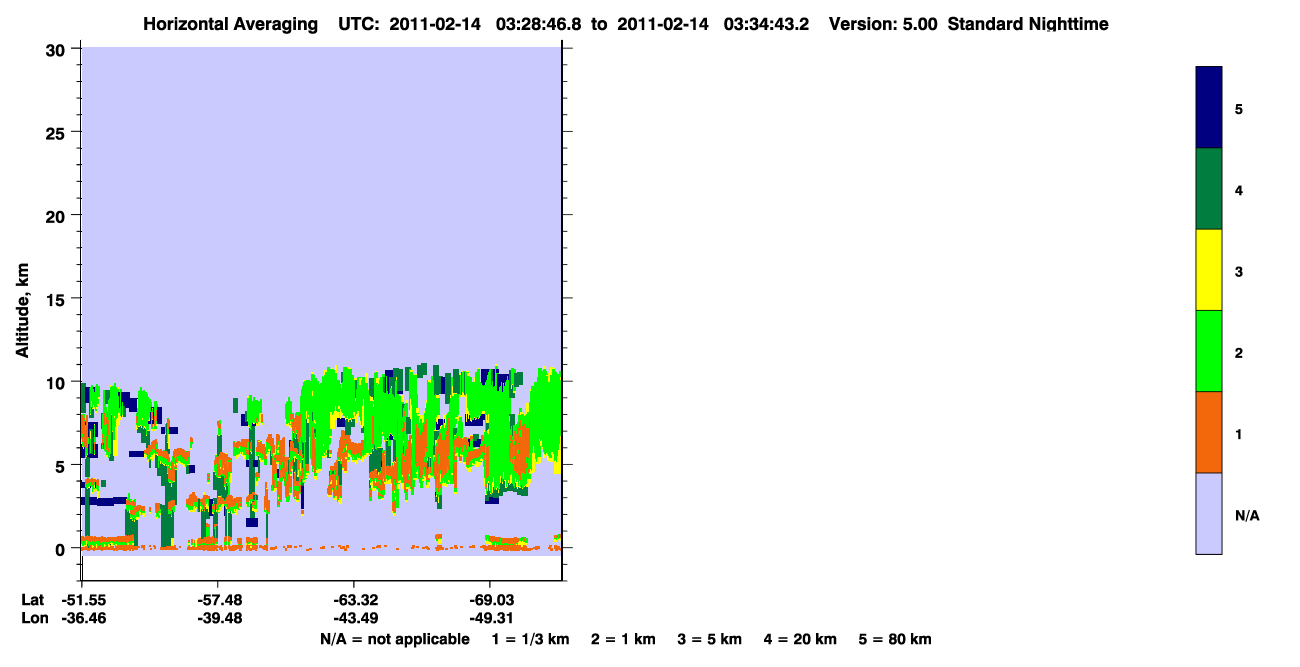1300x667 pixels.
Task: Click the 'Lat' row label
Action: [32, 599]
